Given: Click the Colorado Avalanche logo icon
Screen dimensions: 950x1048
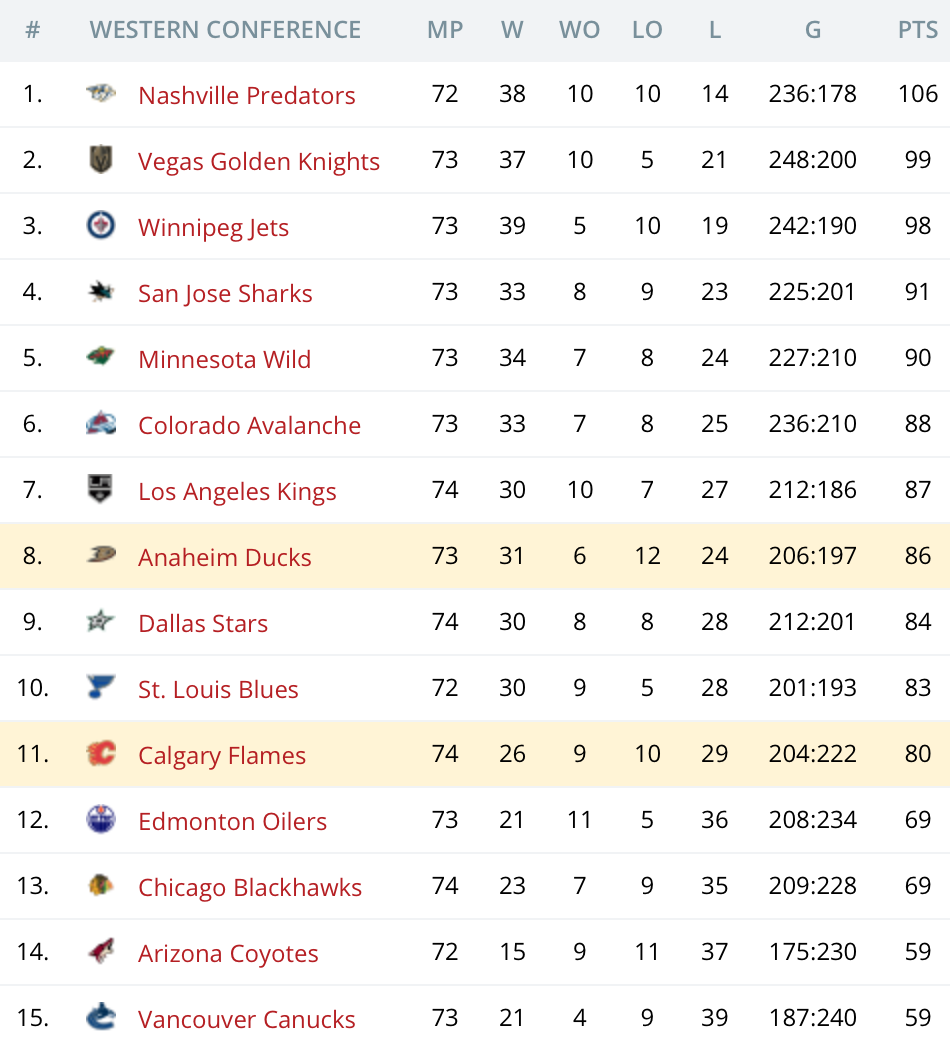Looking at the screenshot, I should click(101, 424).
